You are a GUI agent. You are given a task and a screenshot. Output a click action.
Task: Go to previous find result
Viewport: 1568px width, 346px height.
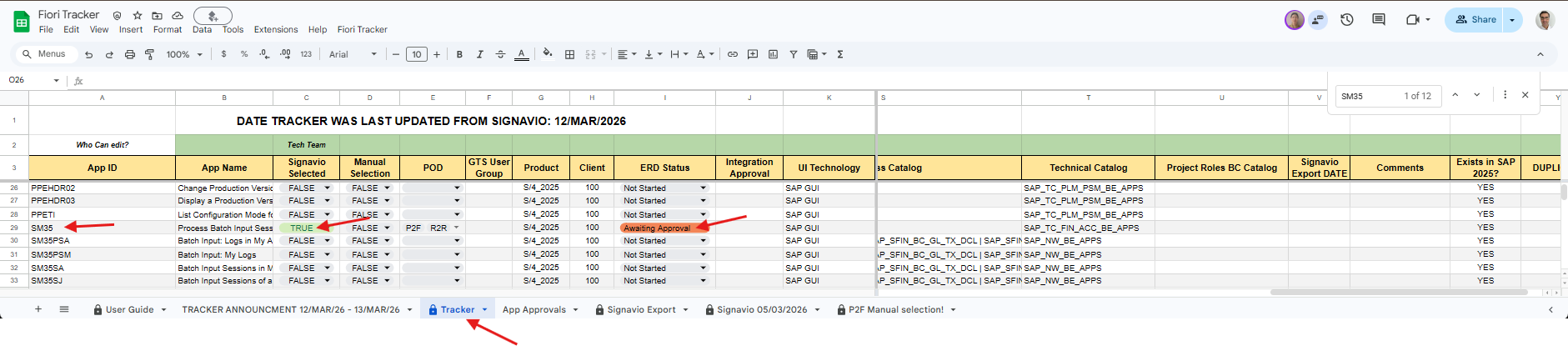tap(1455, 95)
